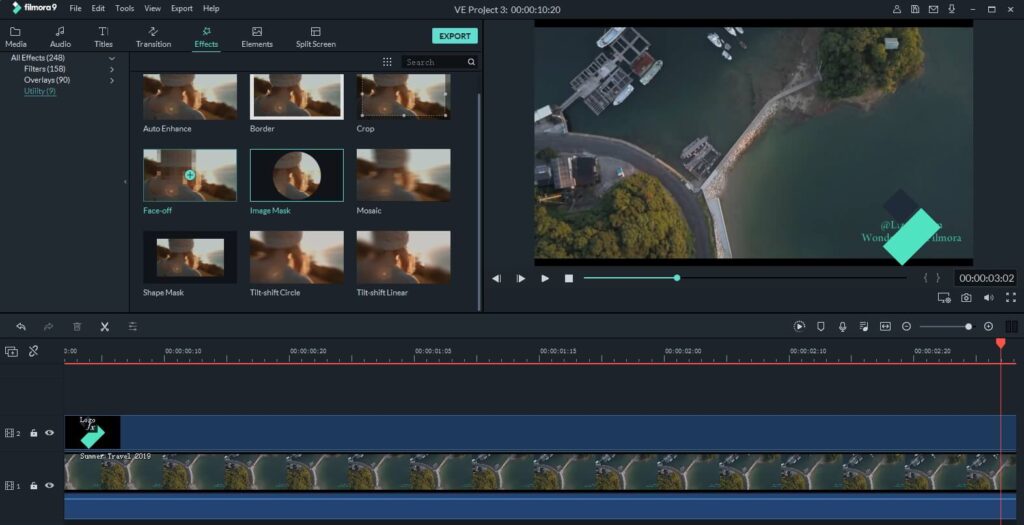Click the green EXPORT button

[454, 36]
